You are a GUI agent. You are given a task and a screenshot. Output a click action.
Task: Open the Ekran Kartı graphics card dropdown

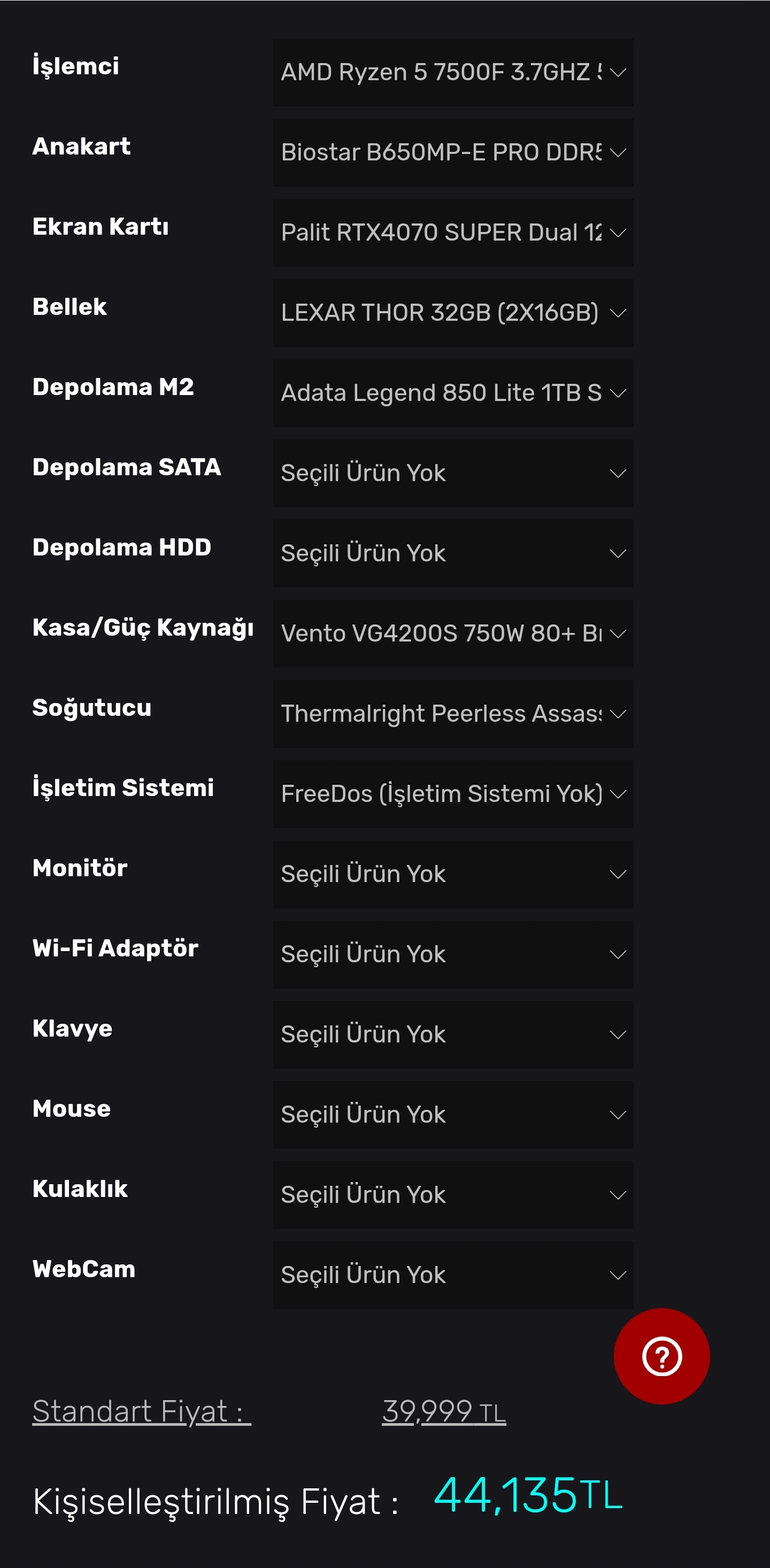[x=452, y=233]
